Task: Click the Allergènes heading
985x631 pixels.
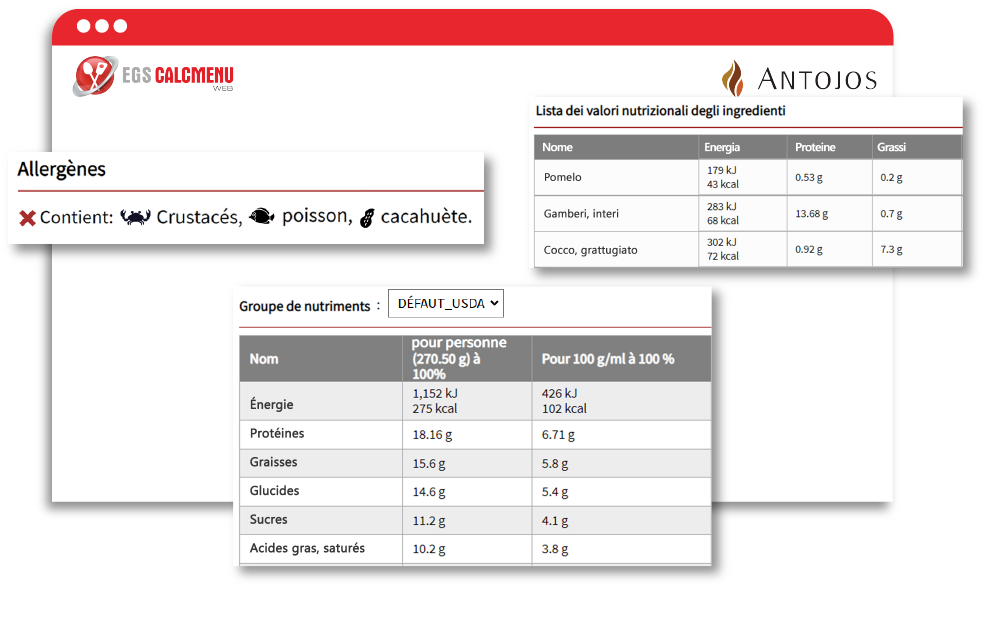Action: coord(62,169)
